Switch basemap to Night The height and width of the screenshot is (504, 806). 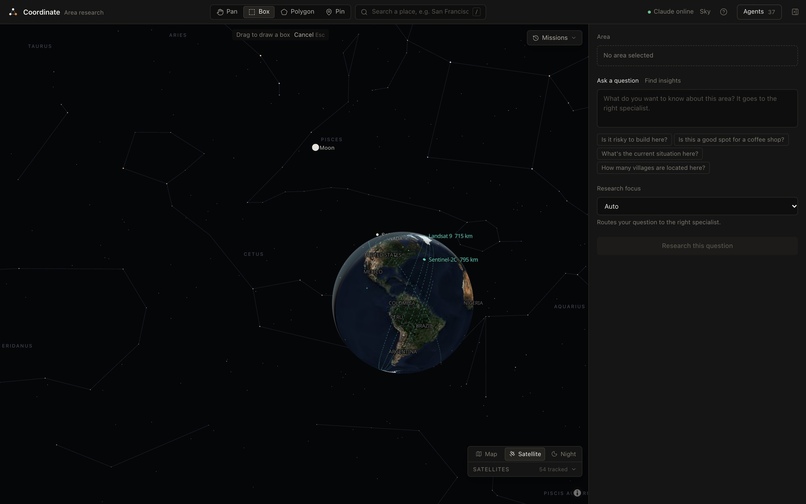[x=563, y=454]
